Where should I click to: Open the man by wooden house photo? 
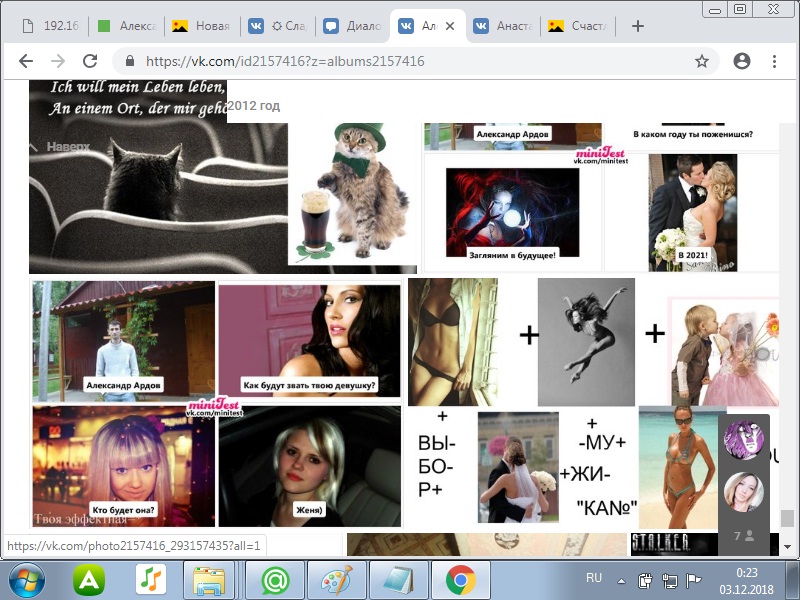(x=123, y=341)
